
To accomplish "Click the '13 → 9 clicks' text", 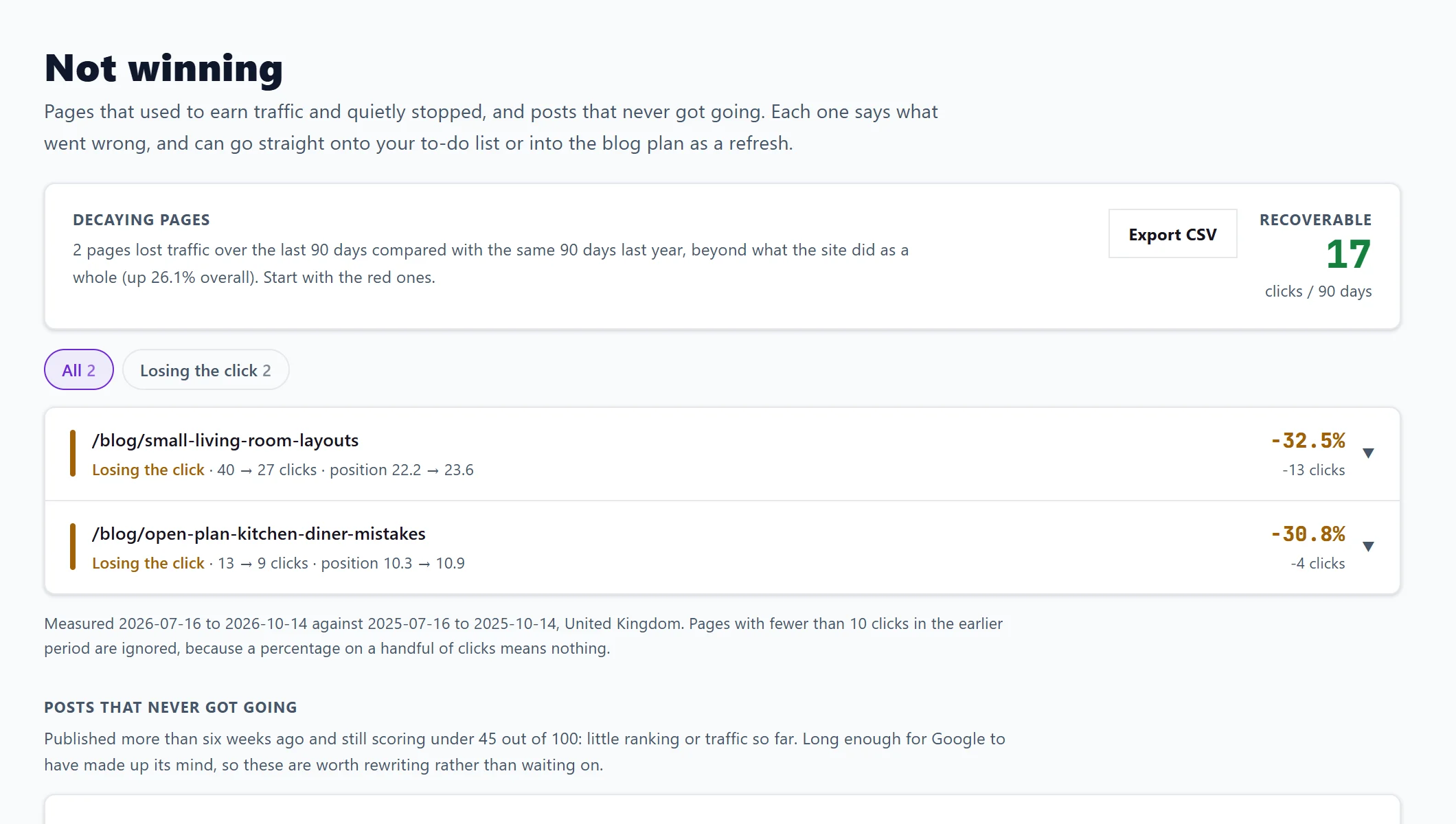I will (x=263, y=564).
